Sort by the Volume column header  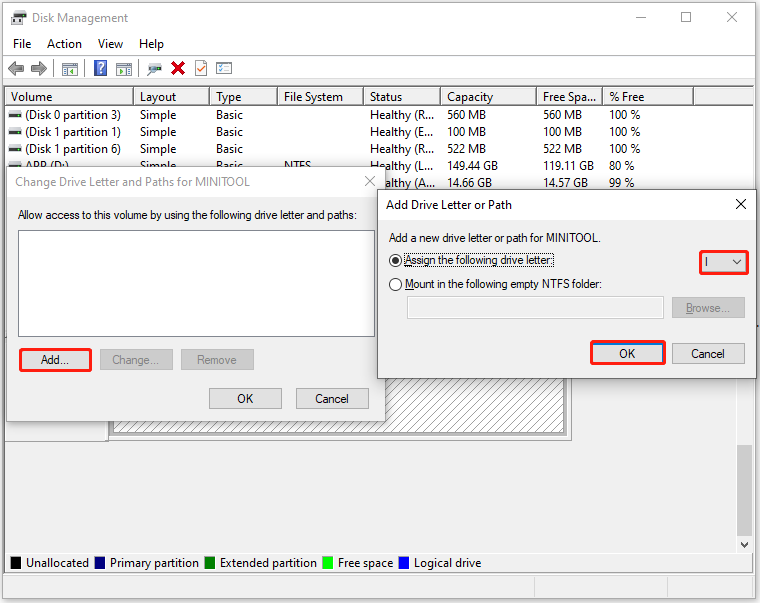coord(69,96)
